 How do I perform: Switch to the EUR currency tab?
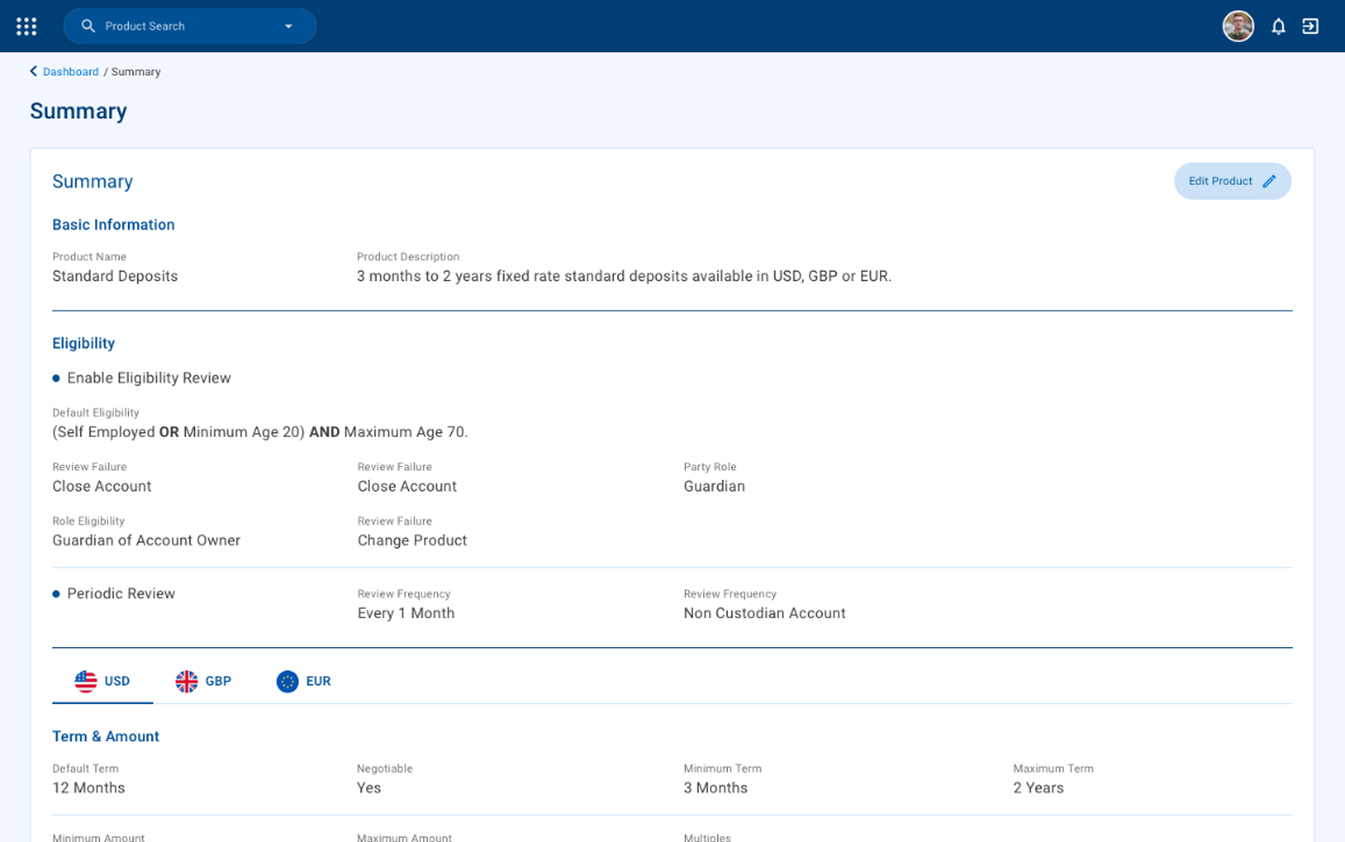303,681
